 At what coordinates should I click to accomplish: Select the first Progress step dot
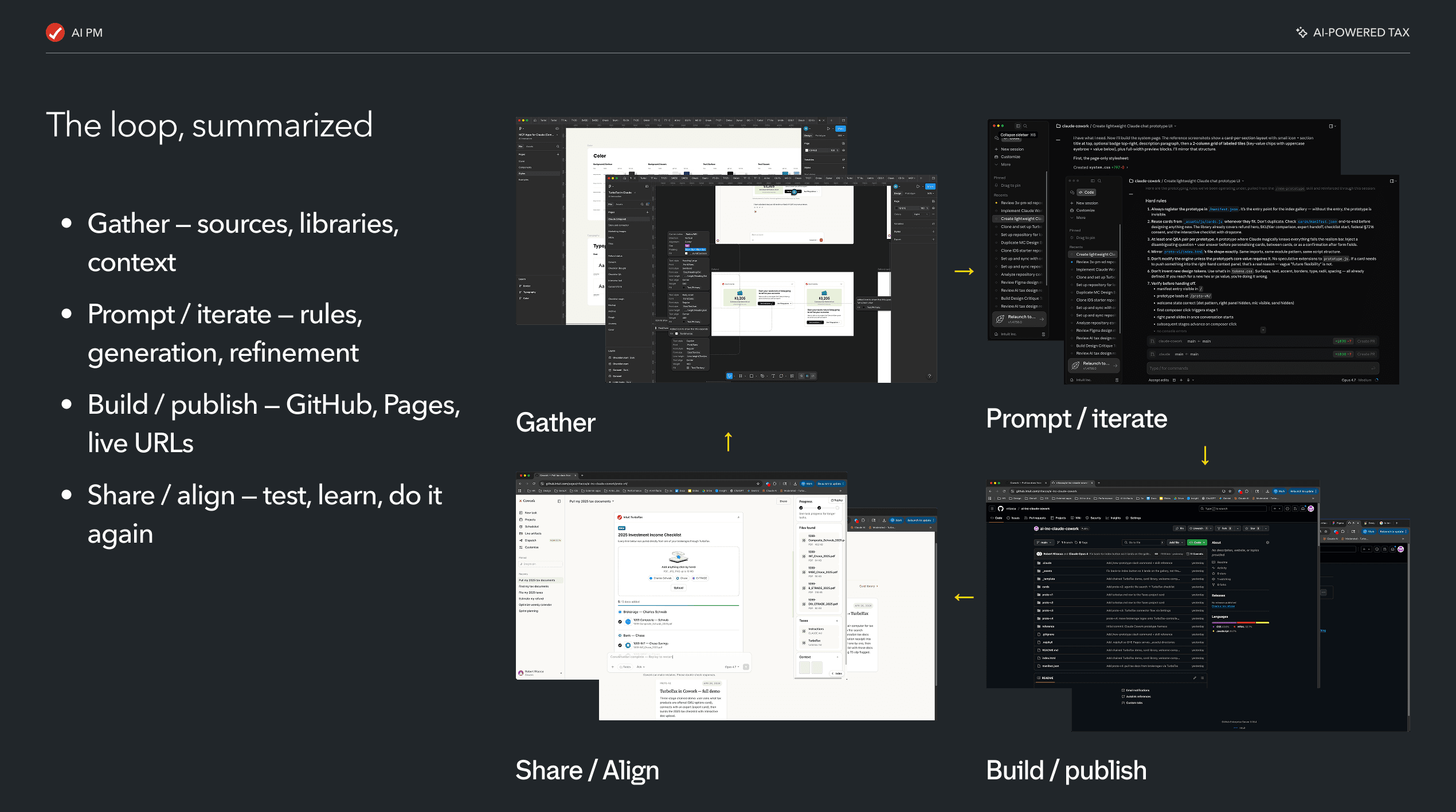pyautogui.click(x=801, y=508)
